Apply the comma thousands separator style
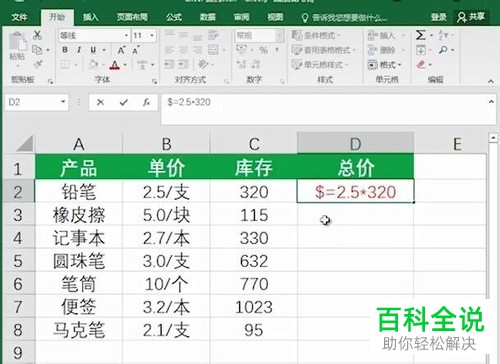The image size is (500, 364). coord(277,50)
